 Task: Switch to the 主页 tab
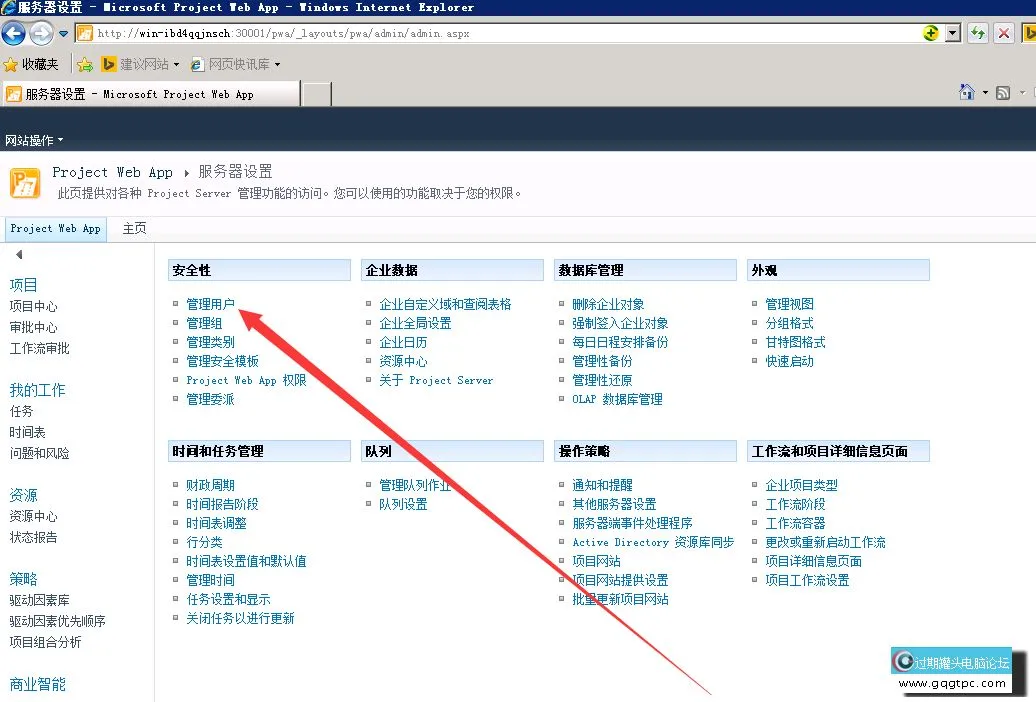tap(134, 228)
